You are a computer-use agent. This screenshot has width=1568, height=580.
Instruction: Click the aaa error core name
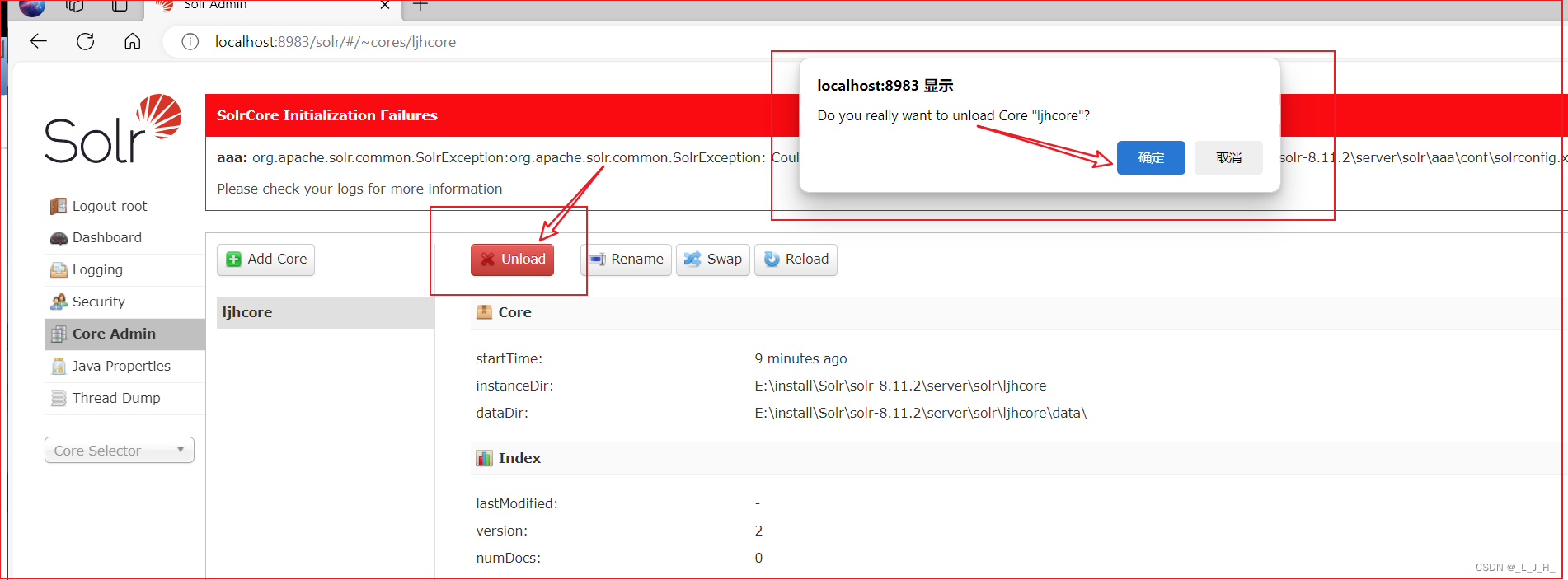pos(232,158)
